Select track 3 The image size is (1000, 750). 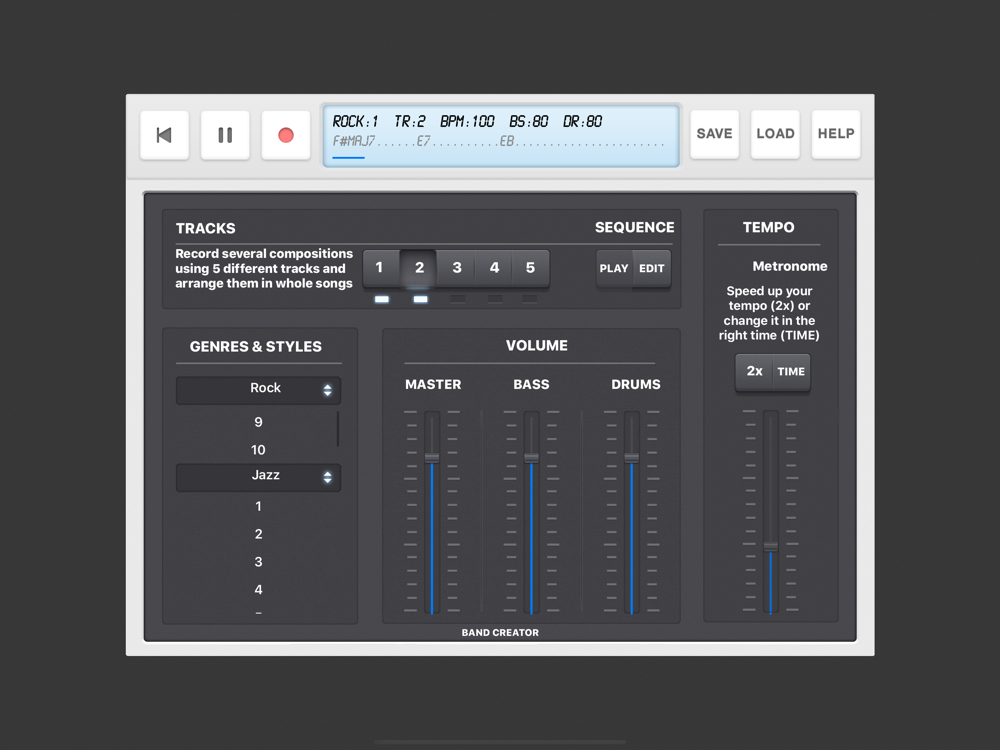pyautogui.click(x=456, y=268)
